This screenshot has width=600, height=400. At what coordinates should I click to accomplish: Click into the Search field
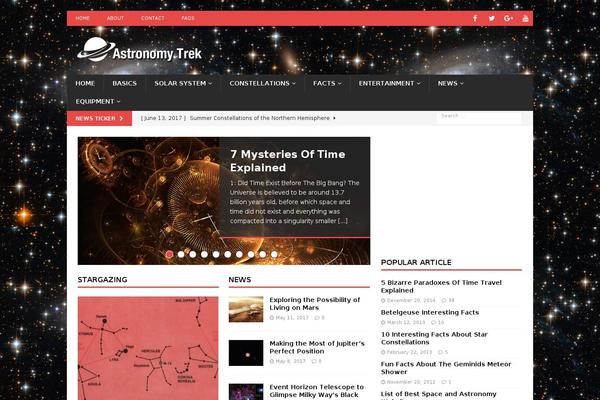pyautogui.click(x=479, y=117)
